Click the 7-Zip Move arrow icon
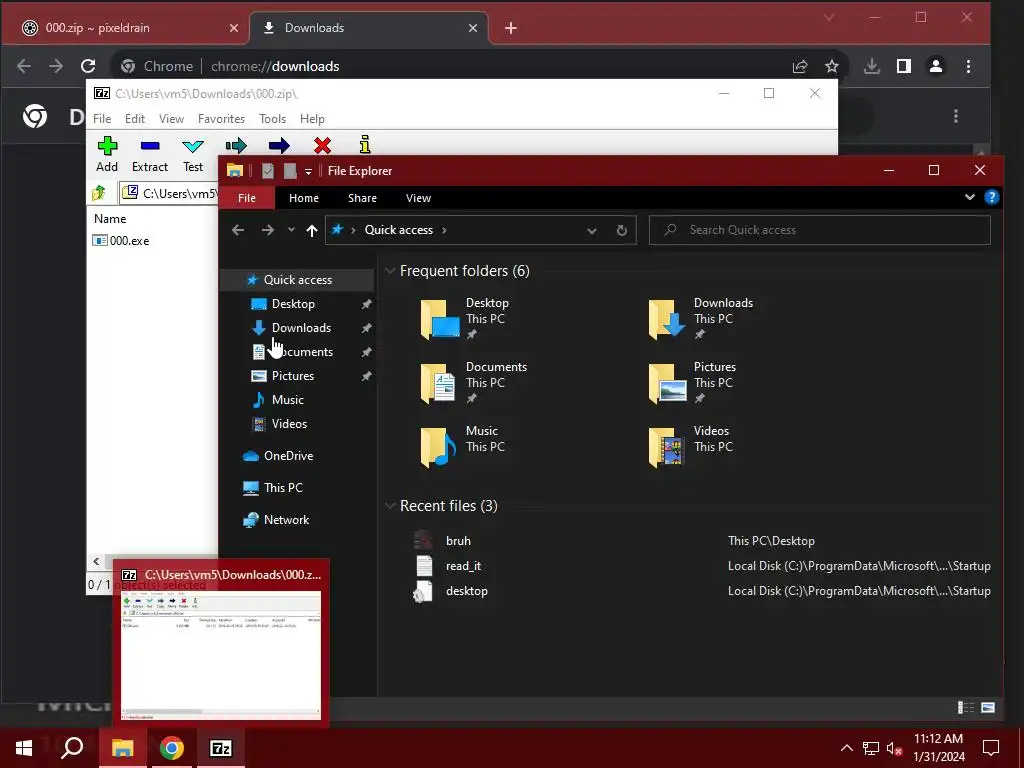 [279, 146]
